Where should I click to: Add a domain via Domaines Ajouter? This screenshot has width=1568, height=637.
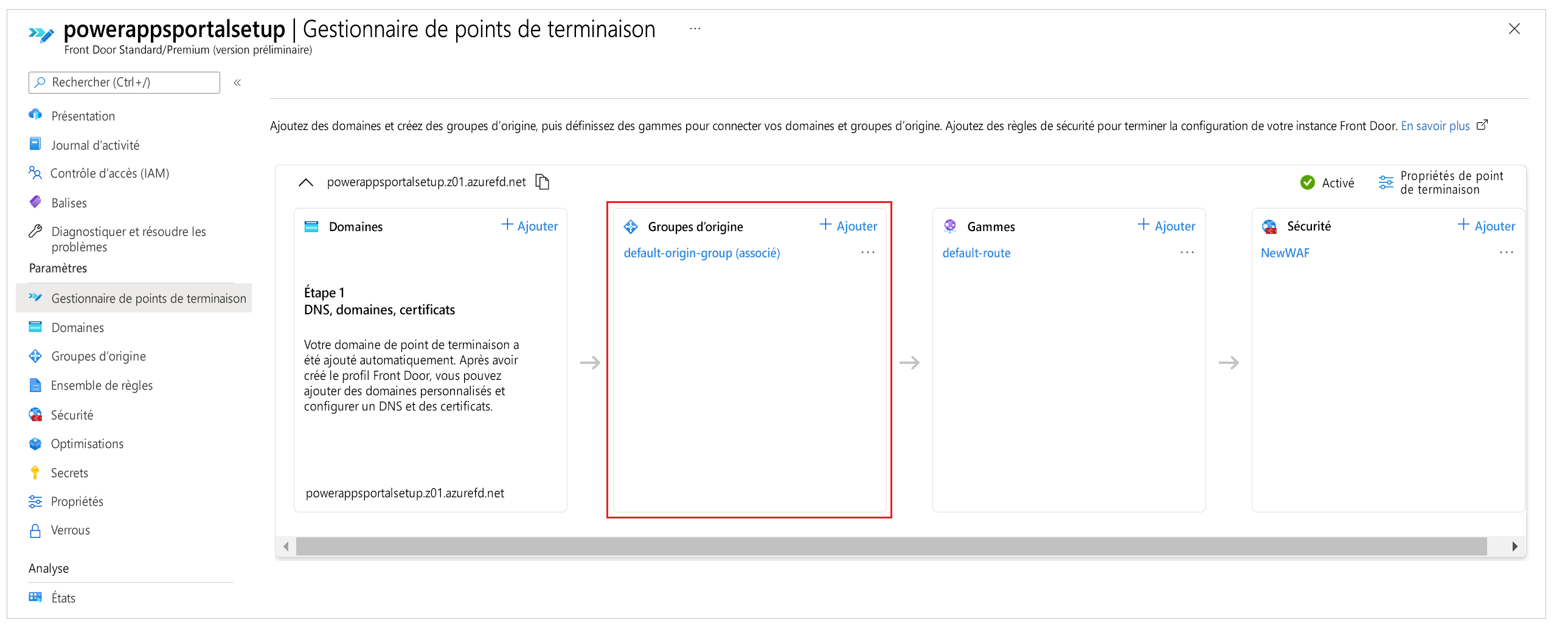point(530,226)
